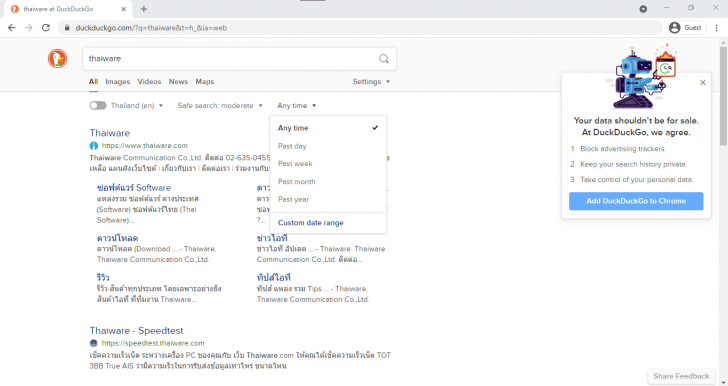The width and height of the screenshot is (728, 386).
Task: Collapse the Any time filter dropdown
Action: tap(297, 105)
